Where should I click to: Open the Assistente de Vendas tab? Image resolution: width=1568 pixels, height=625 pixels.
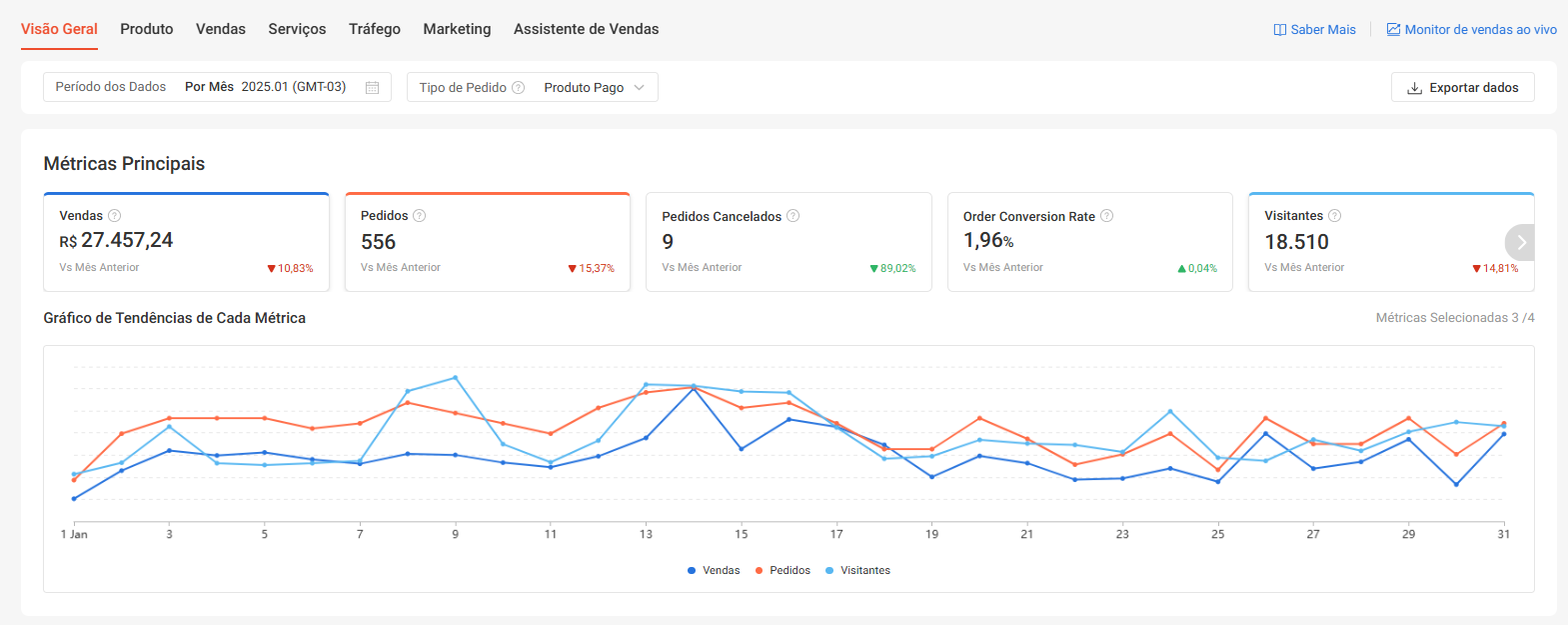pos(586,29)
